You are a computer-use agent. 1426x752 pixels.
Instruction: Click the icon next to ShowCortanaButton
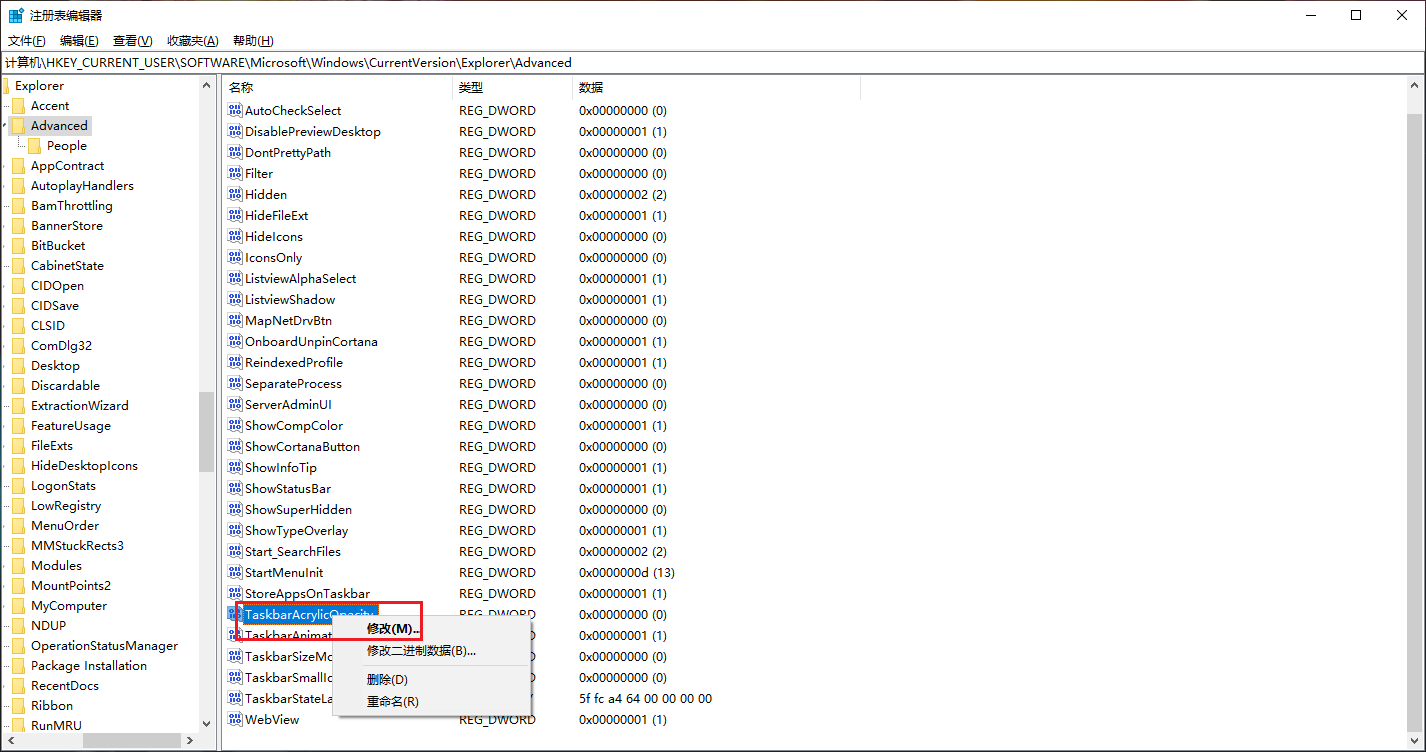[235, 447]
